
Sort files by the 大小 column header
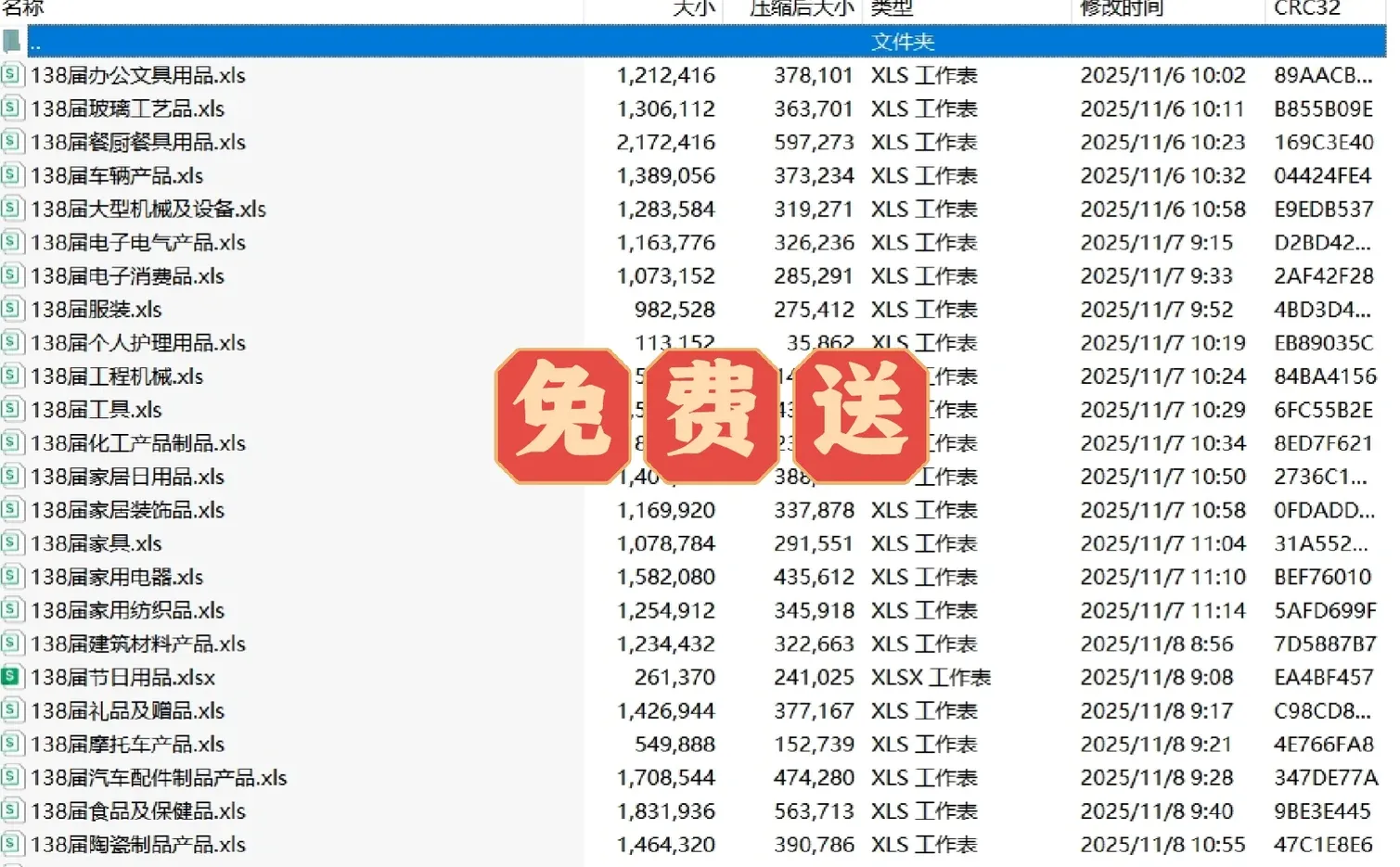(694, 9)
